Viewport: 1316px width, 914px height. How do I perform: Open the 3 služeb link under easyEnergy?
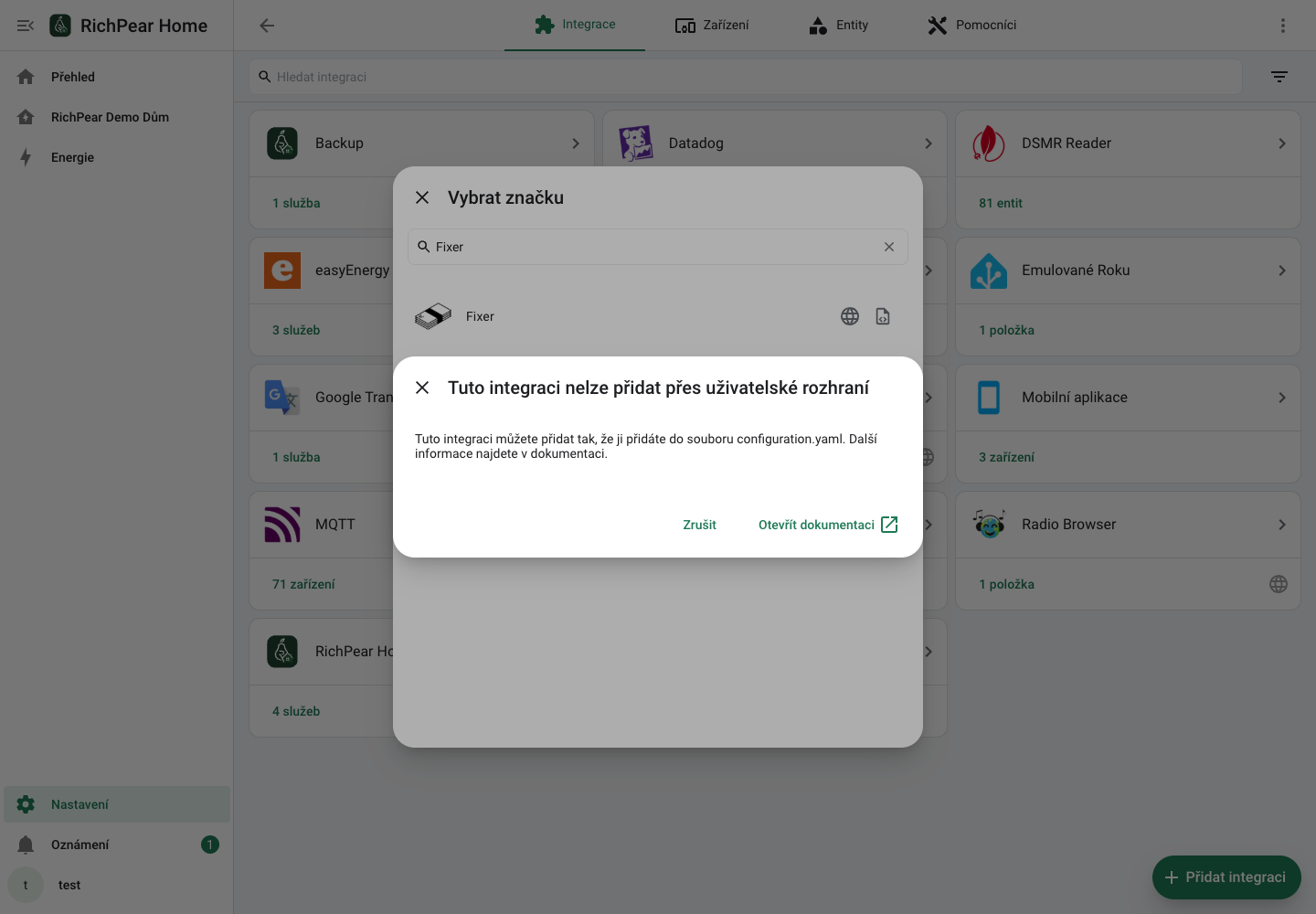click(296, 330)
